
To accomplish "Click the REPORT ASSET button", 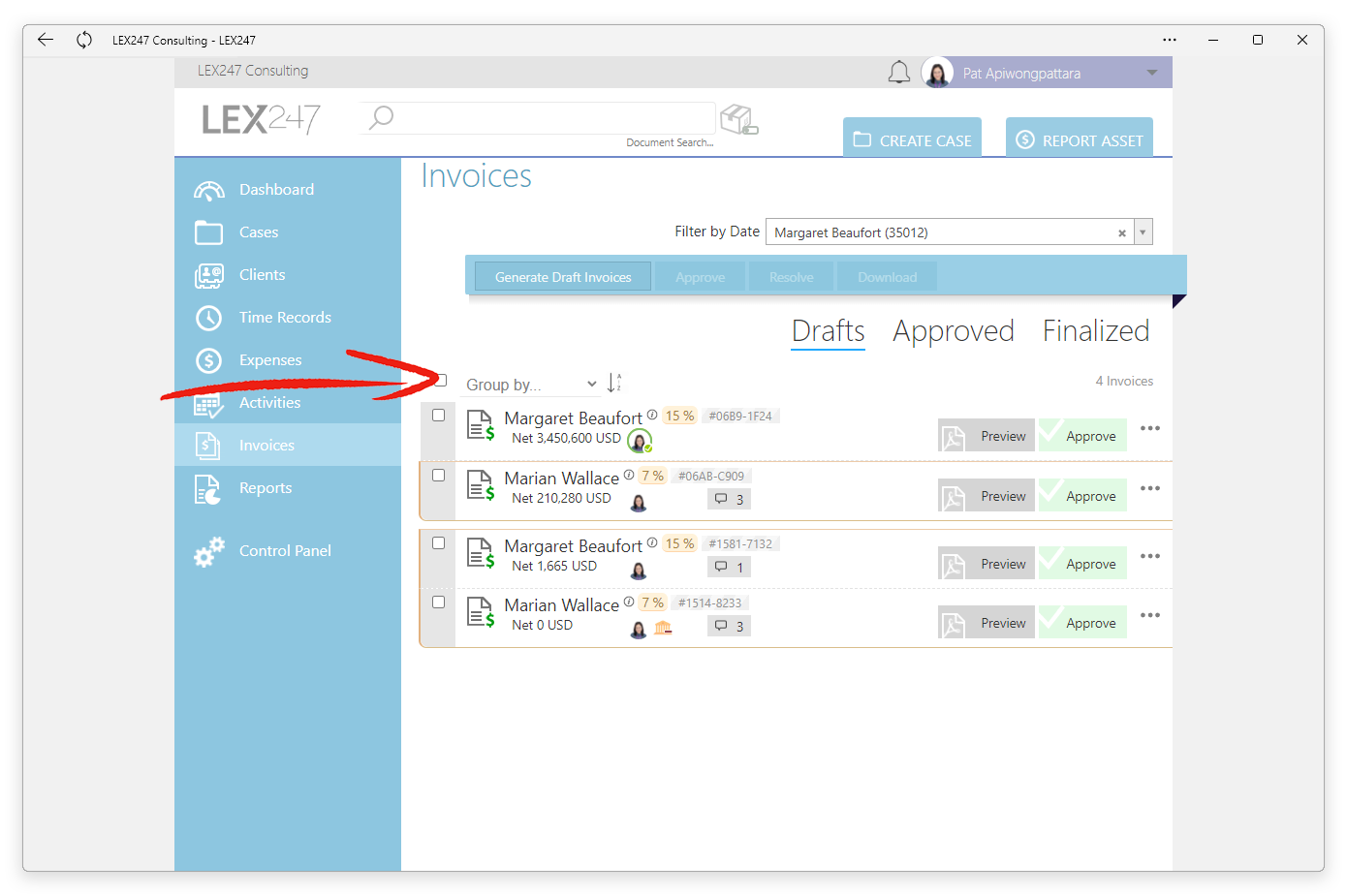I will point(1080,138).
